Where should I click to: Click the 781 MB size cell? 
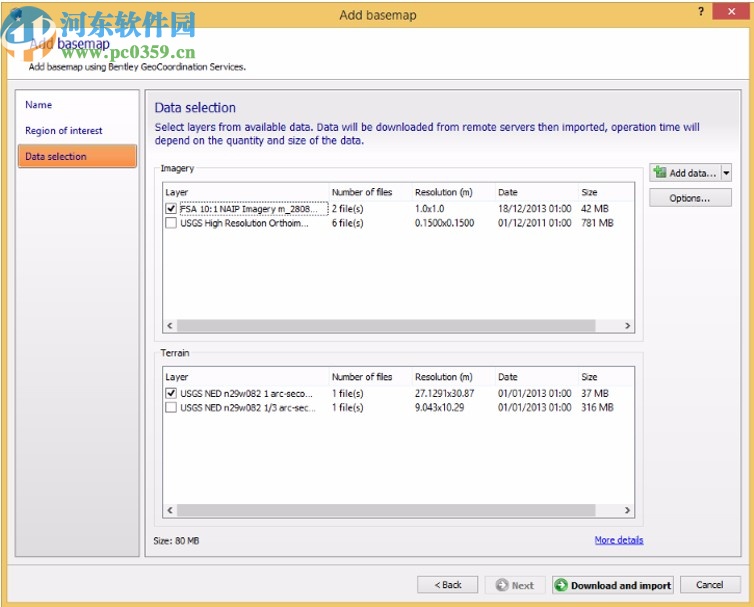coord(597,223)
